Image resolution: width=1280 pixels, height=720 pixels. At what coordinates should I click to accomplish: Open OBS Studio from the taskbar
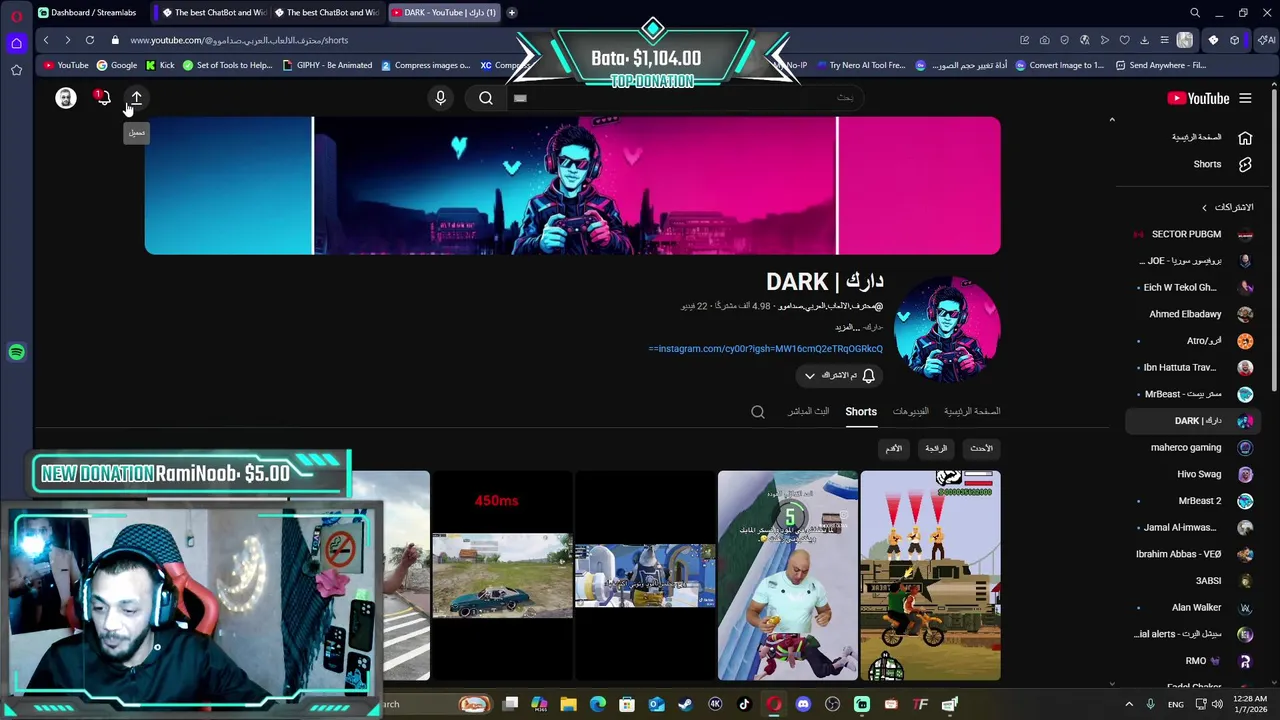coord(832,704)
